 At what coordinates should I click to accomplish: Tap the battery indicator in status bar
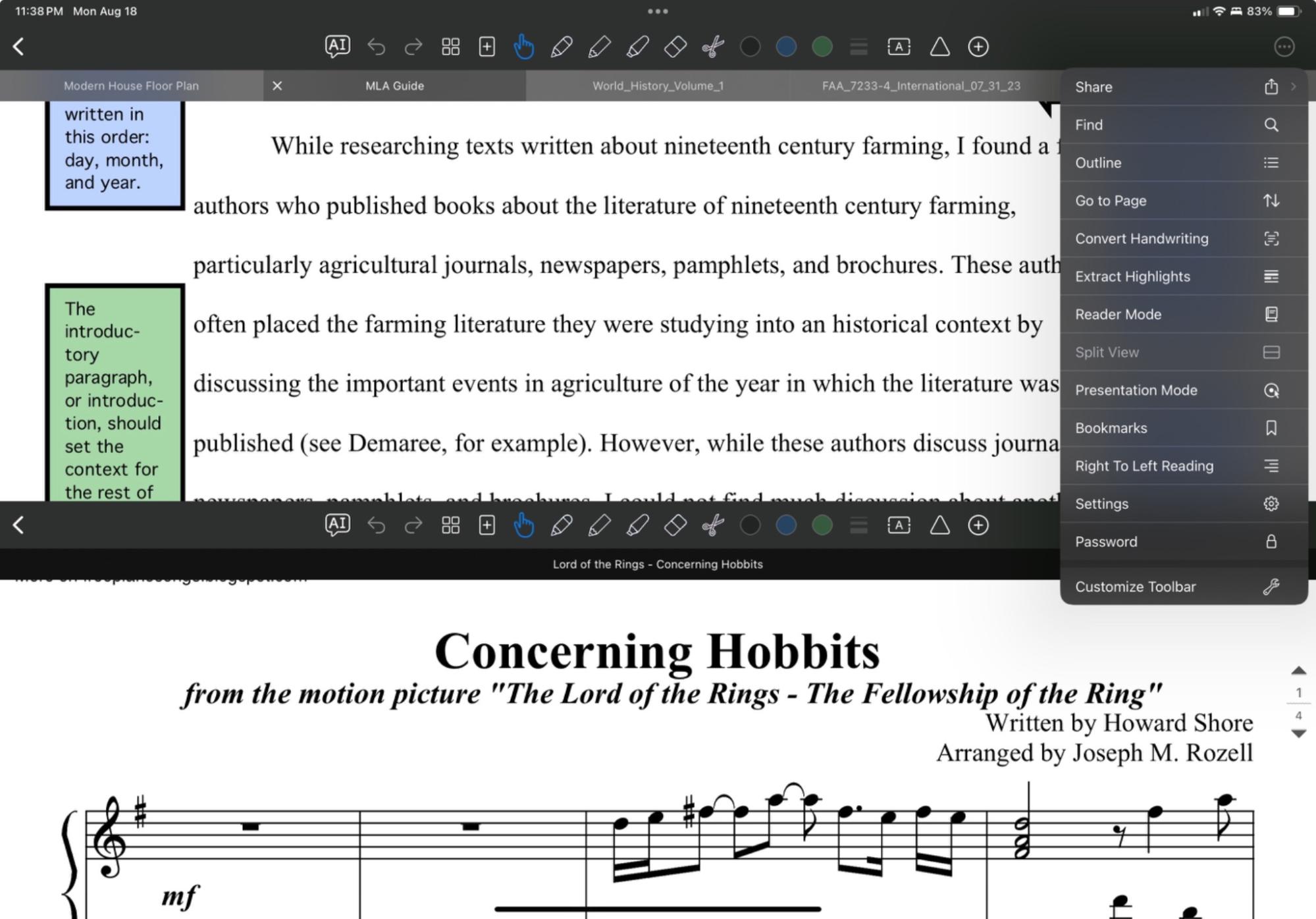click(1288, 11)
